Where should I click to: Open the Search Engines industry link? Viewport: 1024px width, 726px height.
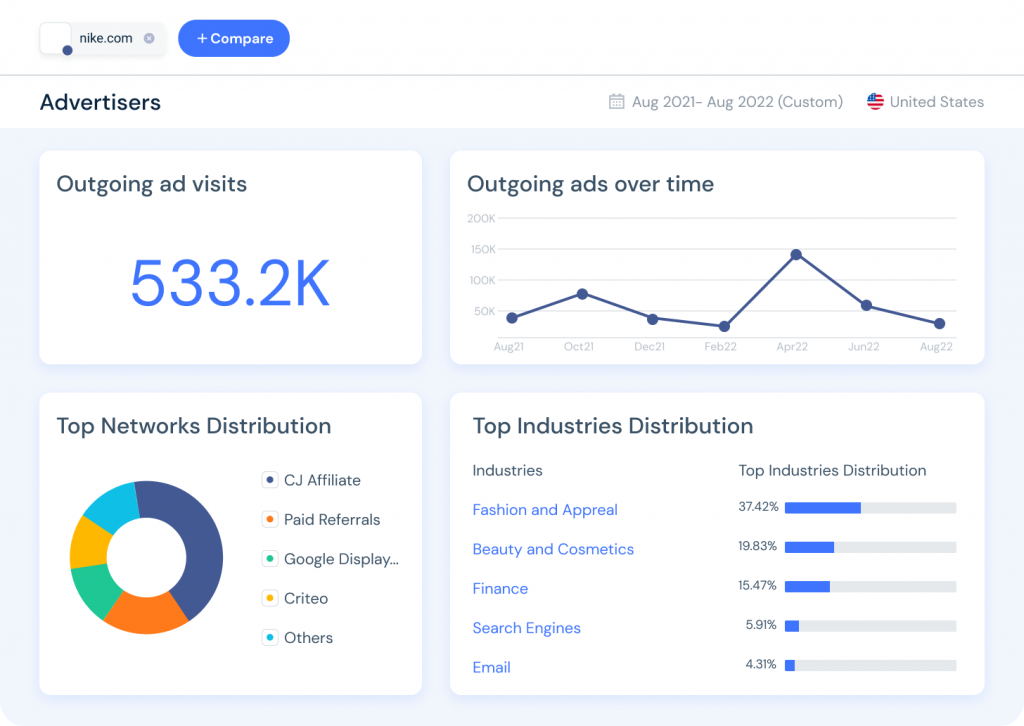526,628
